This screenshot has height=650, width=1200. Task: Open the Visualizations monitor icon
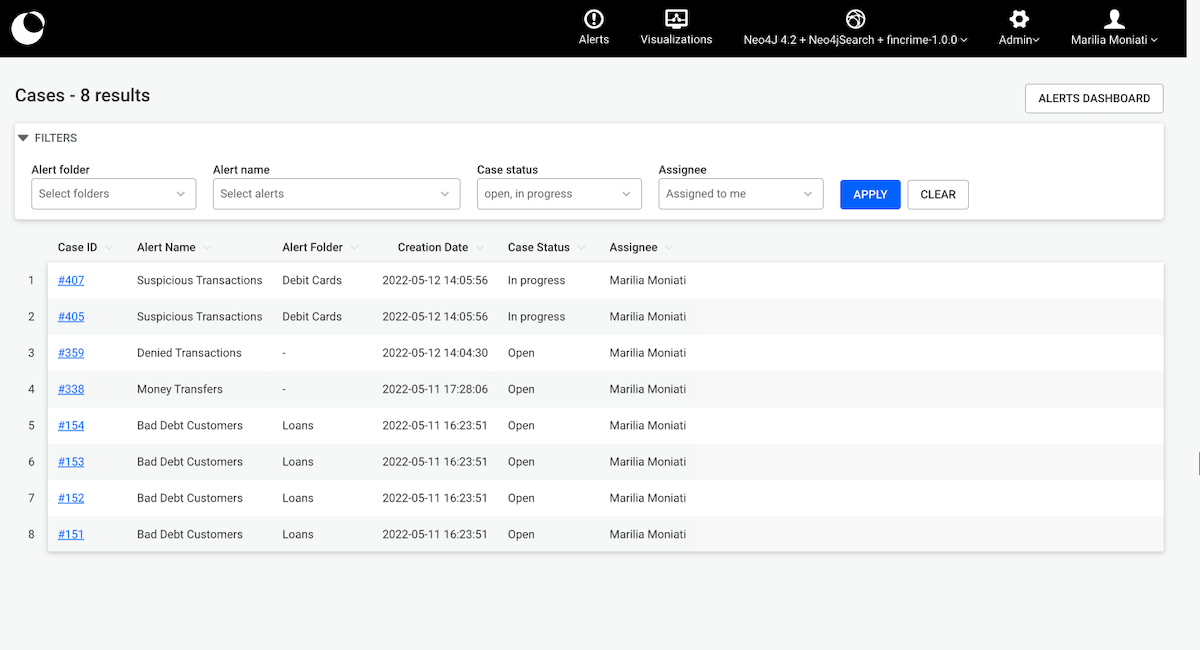coord(676,19)
